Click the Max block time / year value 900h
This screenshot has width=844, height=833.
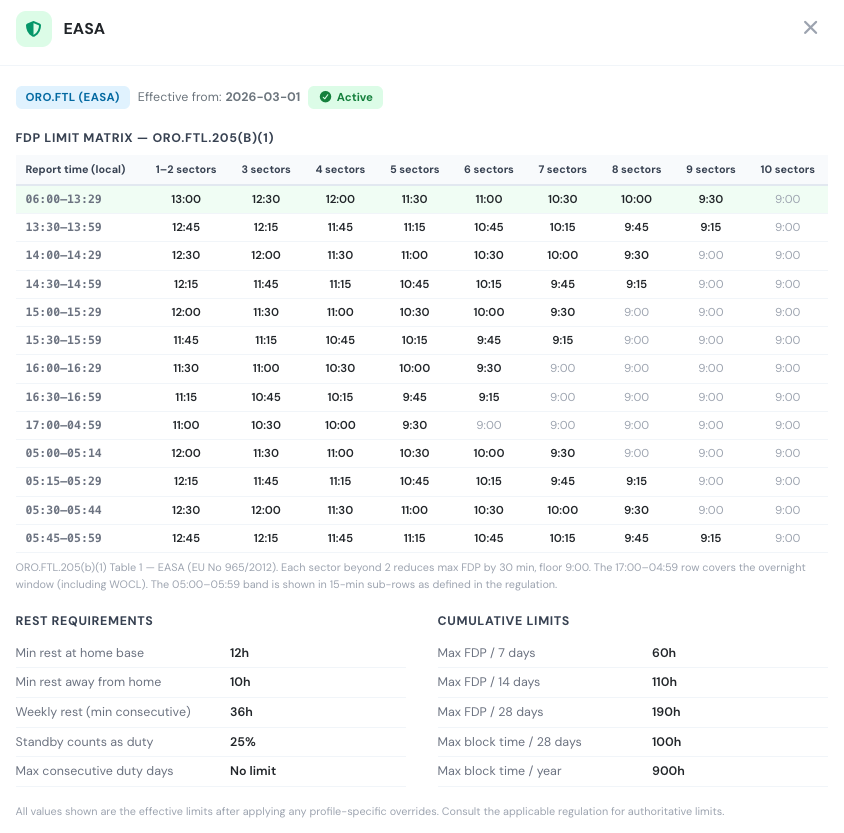[668, 771]
